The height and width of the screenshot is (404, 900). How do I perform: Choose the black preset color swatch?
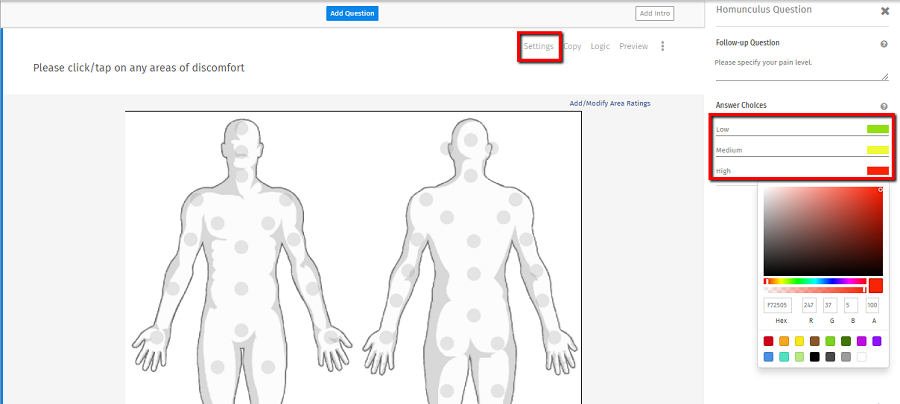[x=815, y=357]
